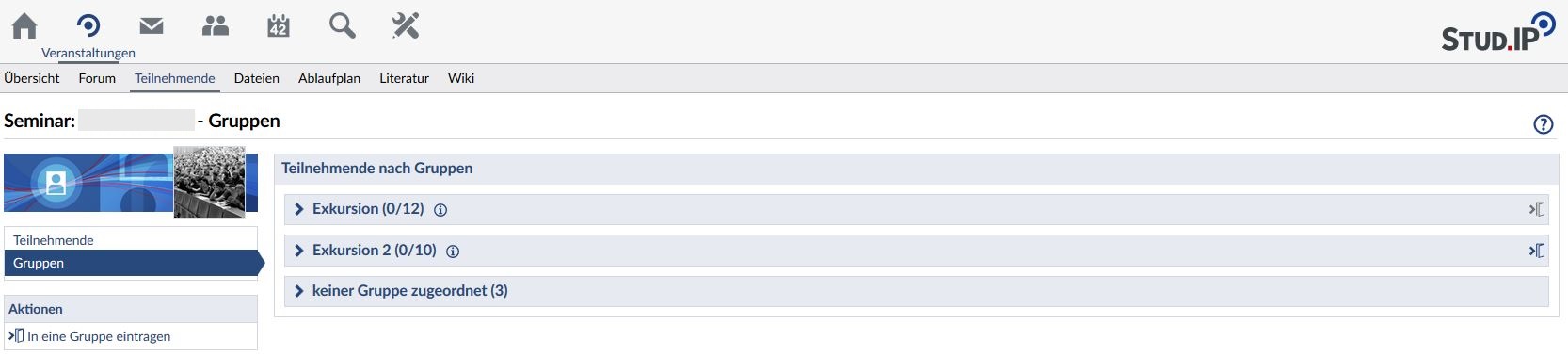Image resolution: width=1568 pixels, height=357 pixels.
Task: Switch to the Forum tab
Action: coord(97,78)
